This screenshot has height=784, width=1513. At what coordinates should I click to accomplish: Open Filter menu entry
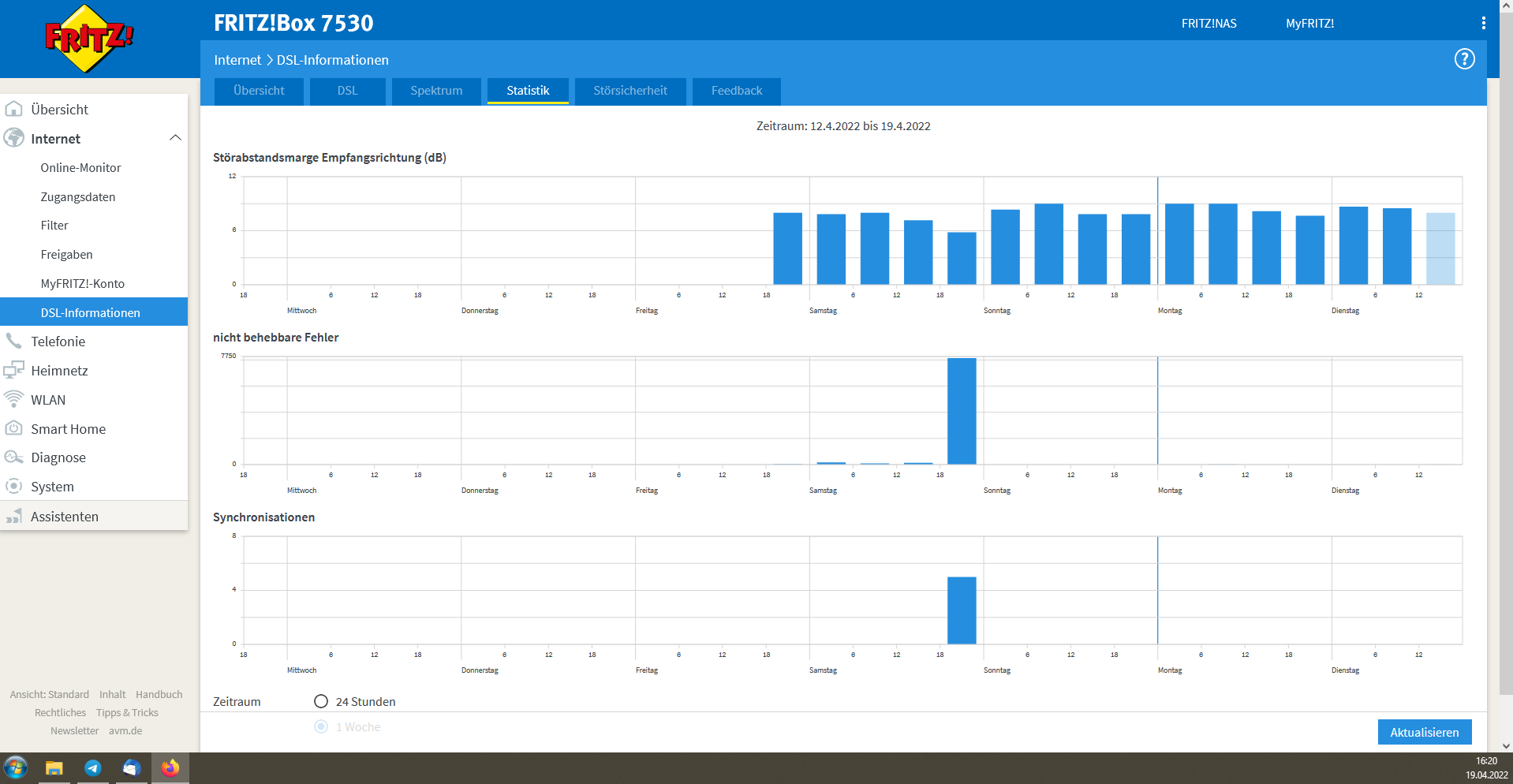54,225
